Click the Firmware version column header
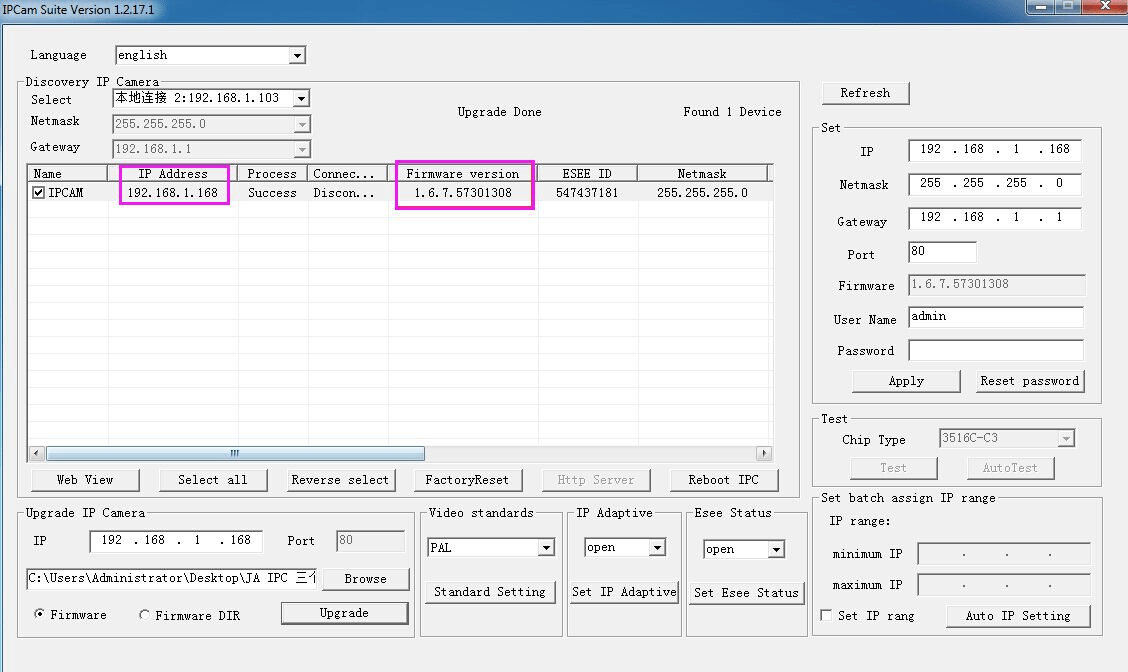 (x=463, y=173)
